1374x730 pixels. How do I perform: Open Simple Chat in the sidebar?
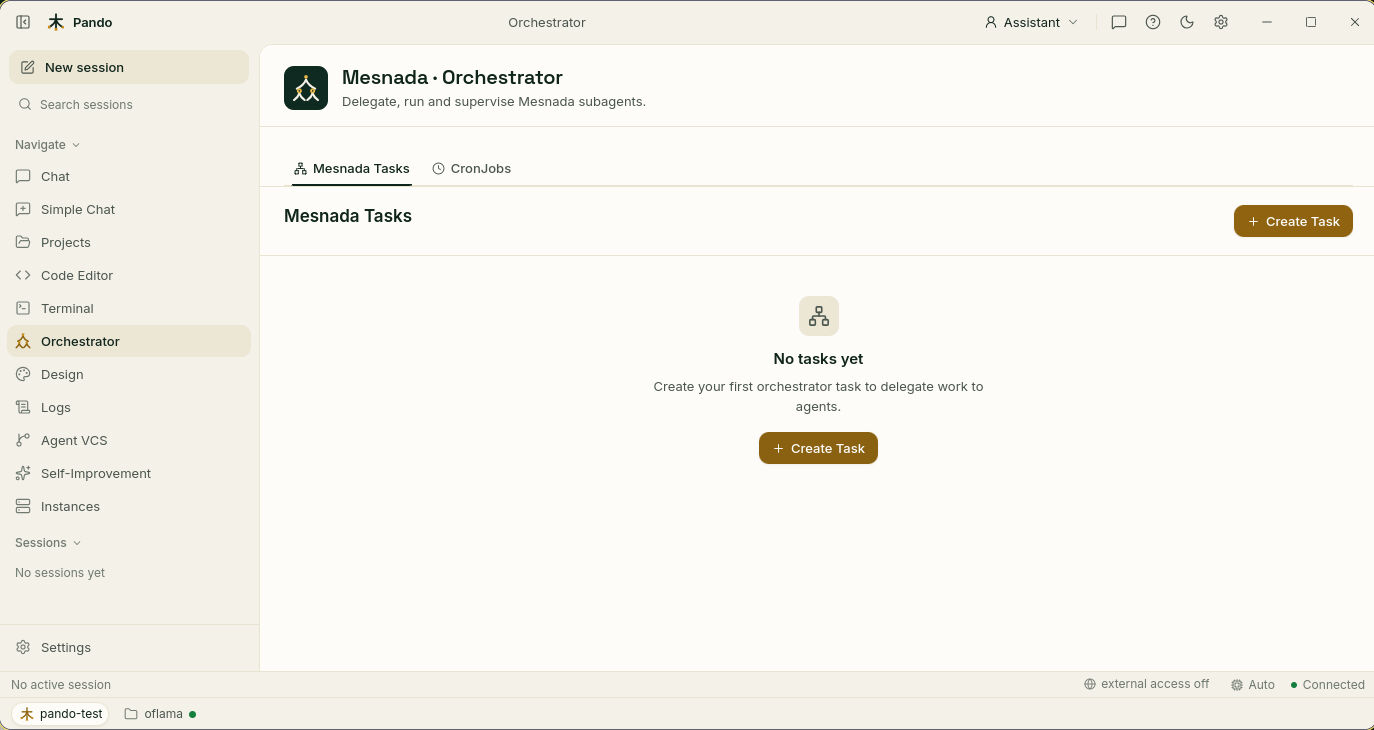[x=129, y=209]
